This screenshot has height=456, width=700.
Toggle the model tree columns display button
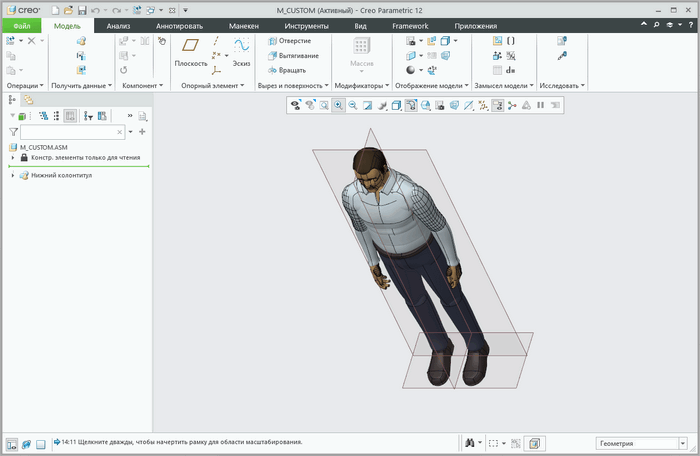click(x=70, y=116)
